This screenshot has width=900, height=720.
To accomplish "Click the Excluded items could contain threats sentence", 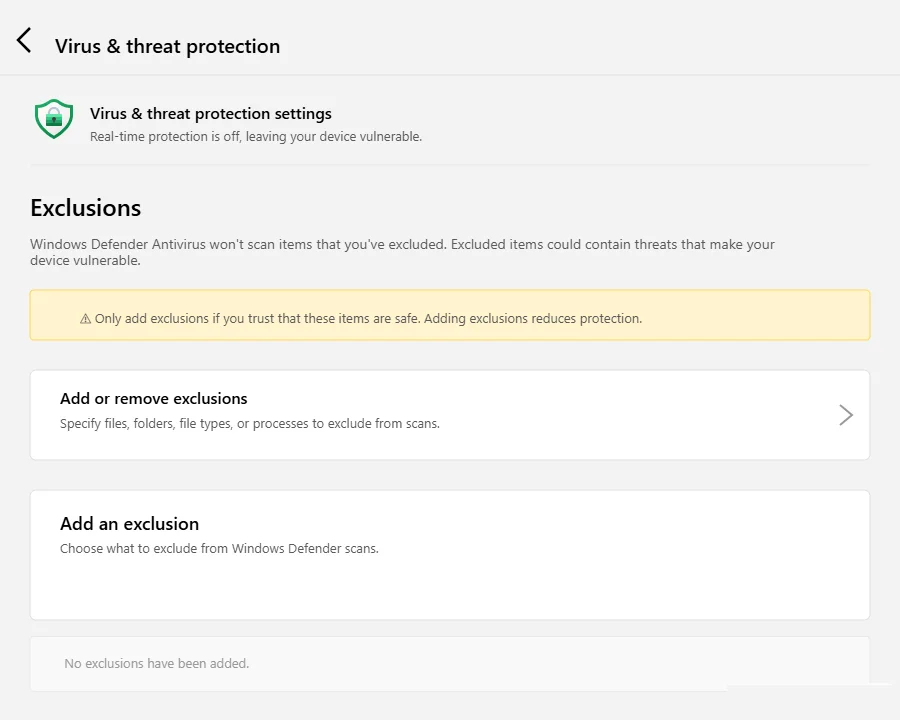I will coord(612,245).
